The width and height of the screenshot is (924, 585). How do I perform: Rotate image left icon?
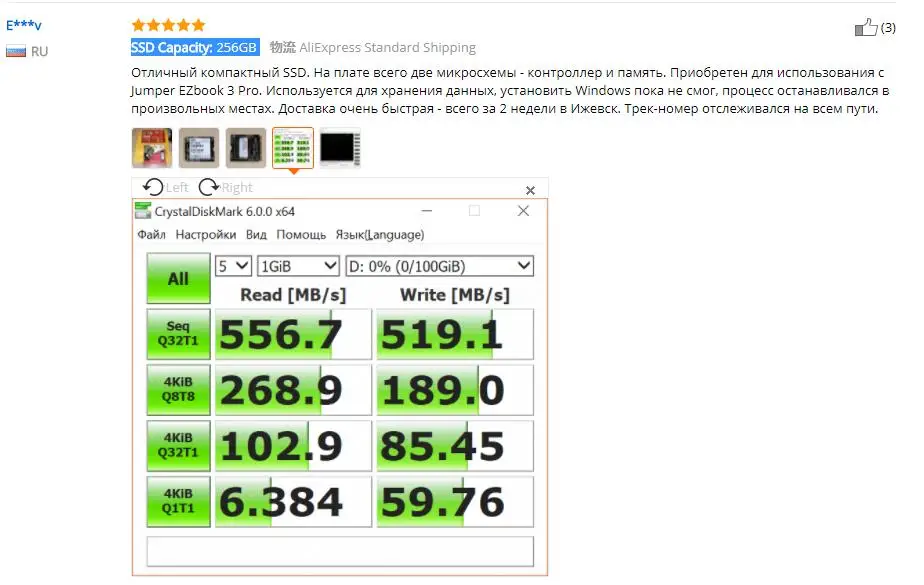(153, 187)
